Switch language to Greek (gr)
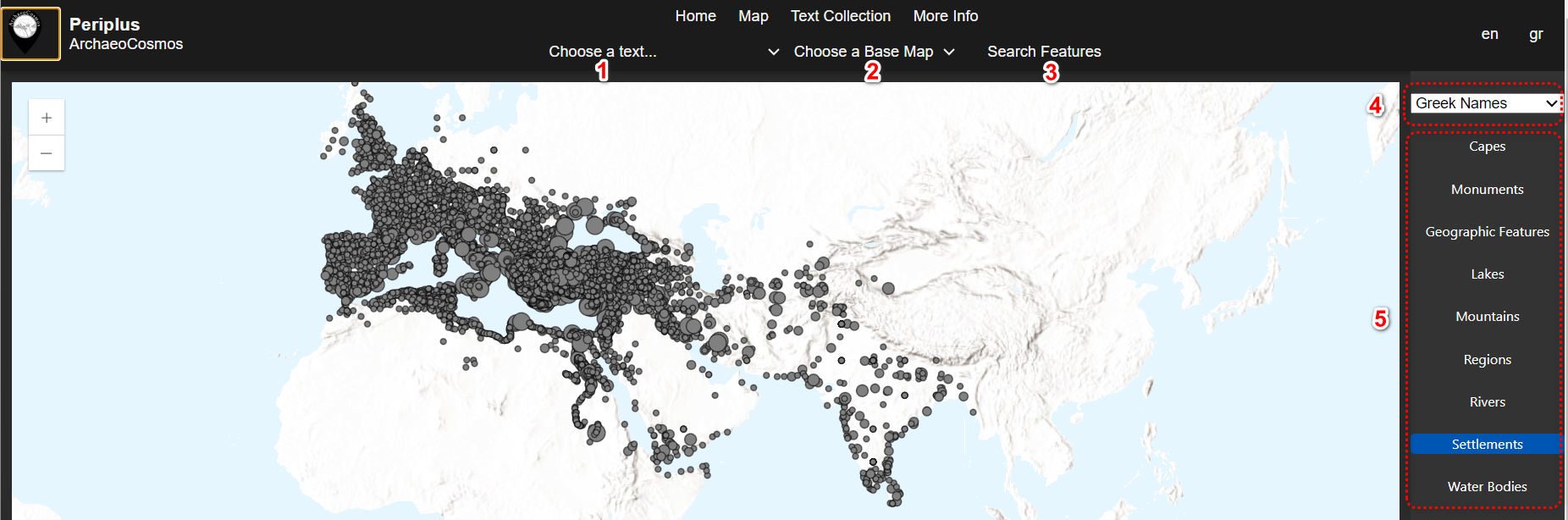 1536,34
